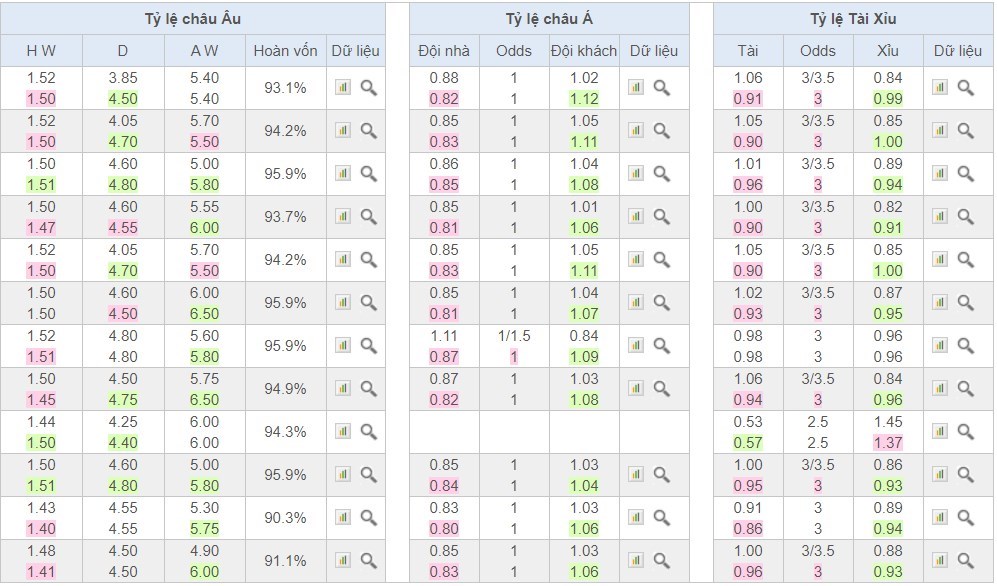Viewport: 997px width, 586px height.
Task: Open chart icon in 93.1% European odds row
Action: tap(343, 87)
